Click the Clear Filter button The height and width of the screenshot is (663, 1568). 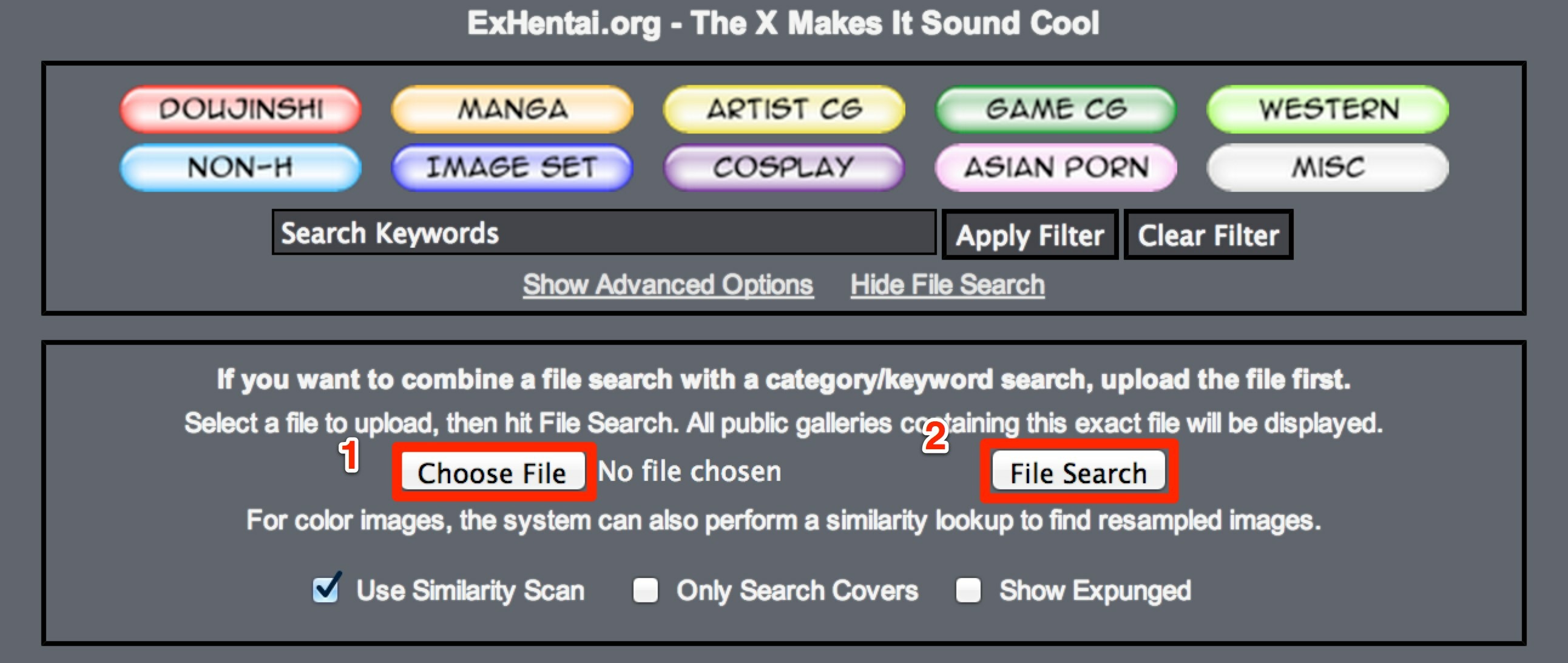[1208, 235]
